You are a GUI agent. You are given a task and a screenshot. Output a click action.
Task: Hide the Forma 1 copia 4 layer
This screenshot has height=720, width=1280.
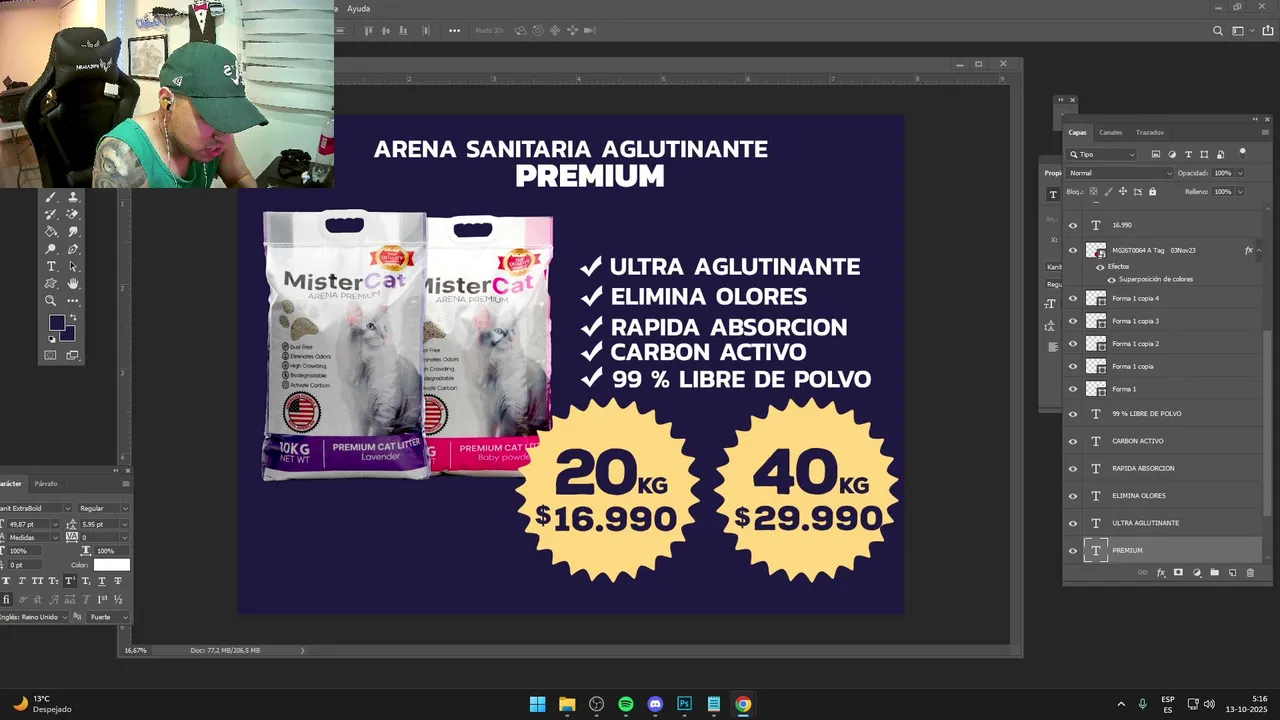coord(1073,298)
